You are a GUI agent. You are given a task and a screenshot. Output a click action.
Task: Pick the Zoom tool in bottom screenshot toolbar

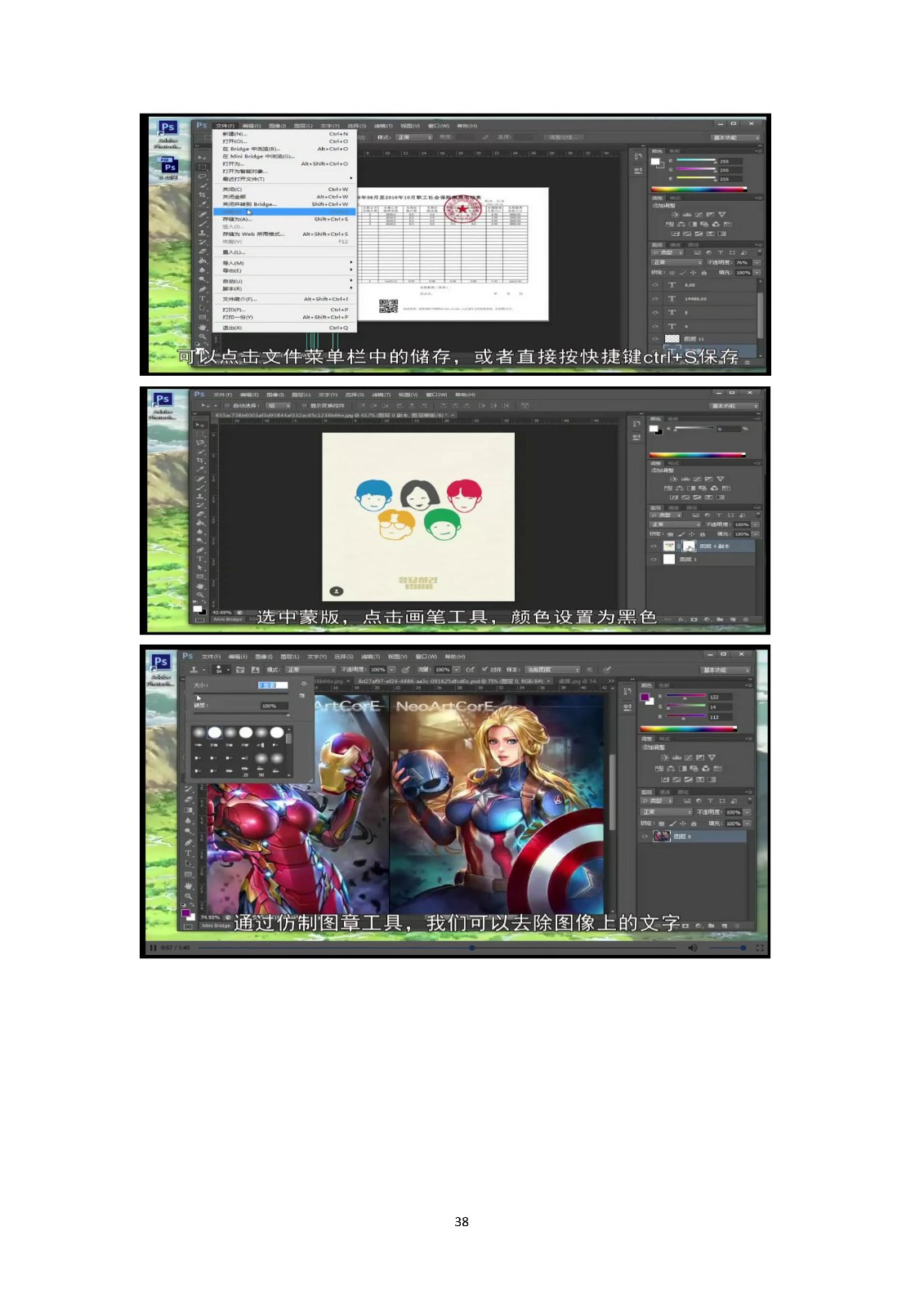(x=188, y=896)
